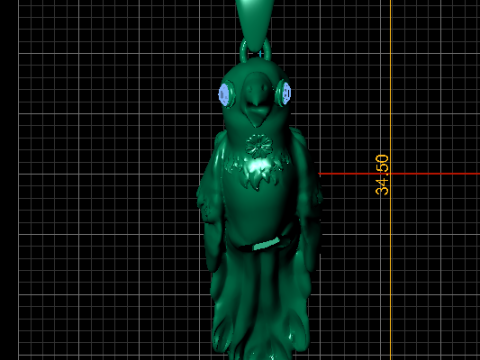Select the teardrop pendant bail above the head
Image resolution: width=480 pixels, height=360 pixels.
(x=255, y=25)
